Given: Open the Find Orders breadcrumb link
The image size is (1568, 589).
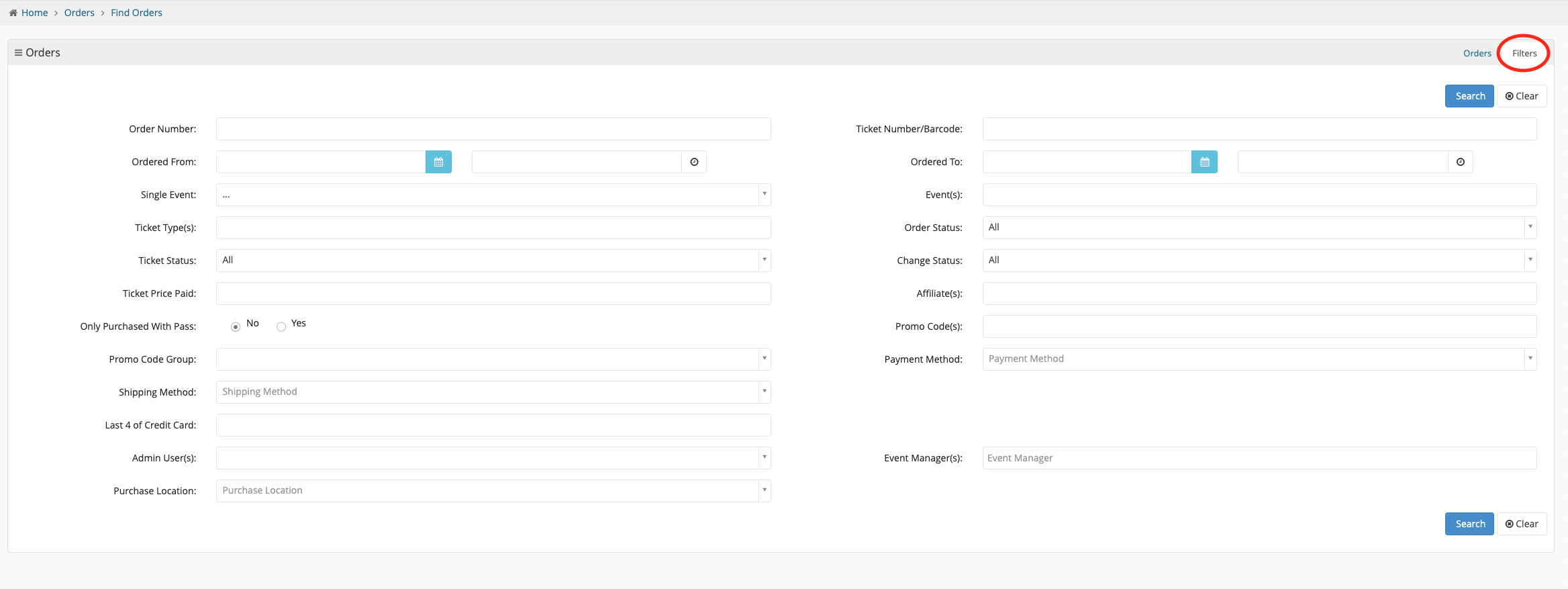Looking at the screenshot, I should [x=136, y=13].
